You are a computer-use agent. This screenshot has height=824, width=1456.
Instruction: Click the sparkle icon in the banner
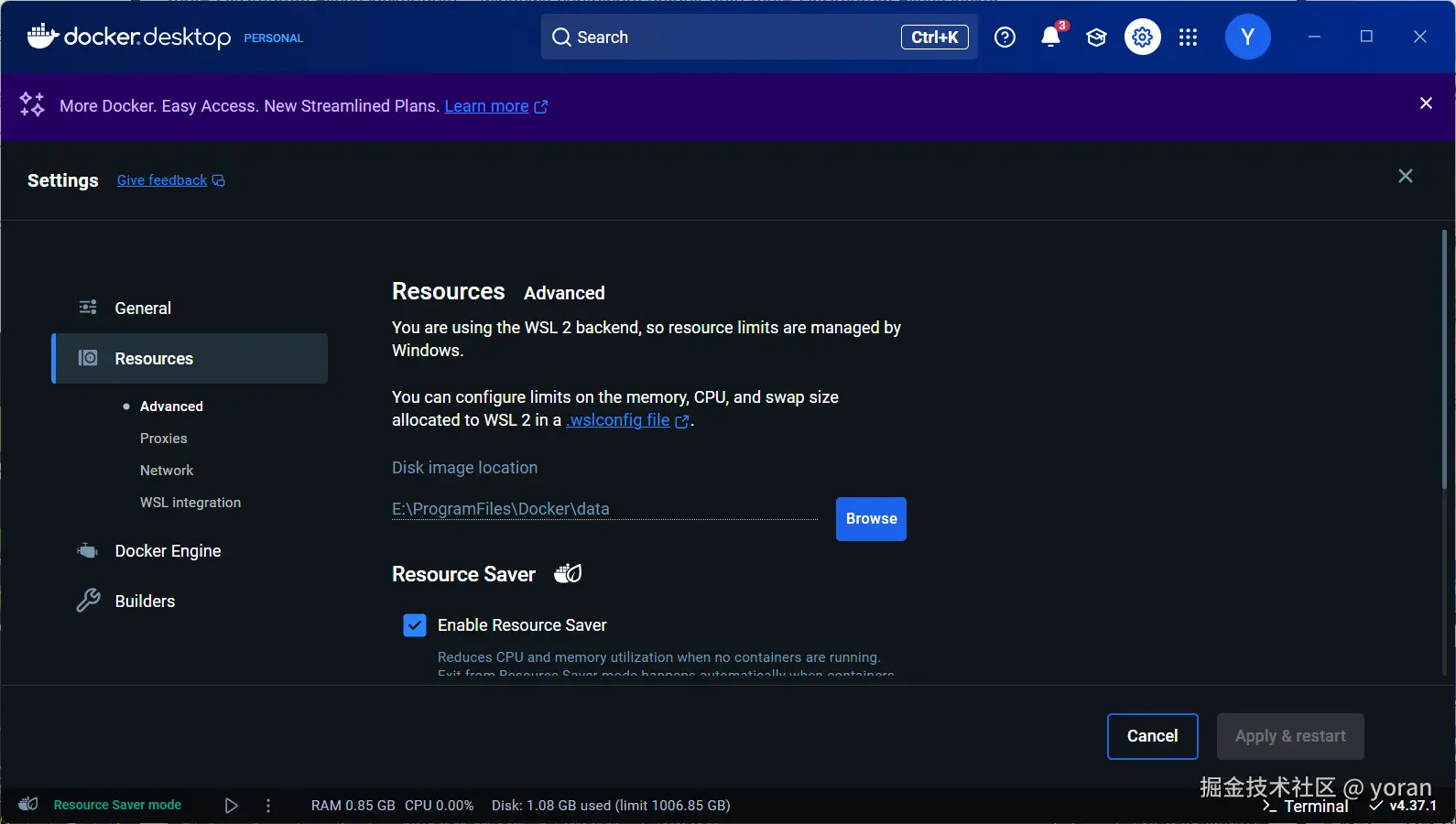(x=32, y=105)
